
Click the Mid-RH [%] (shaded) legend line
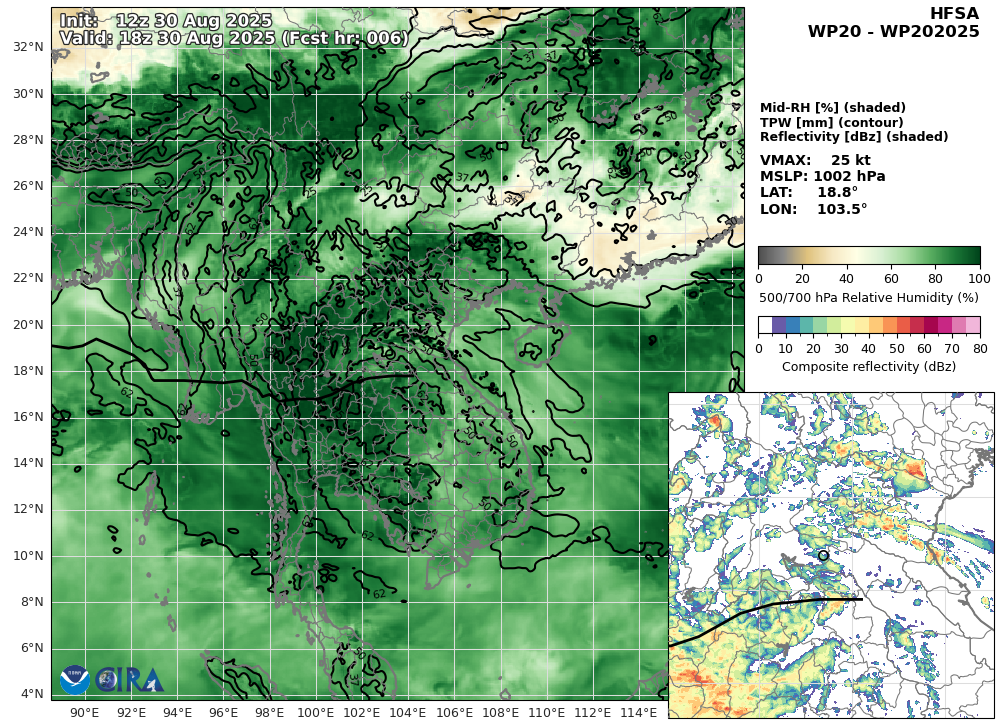pos(832,108)
